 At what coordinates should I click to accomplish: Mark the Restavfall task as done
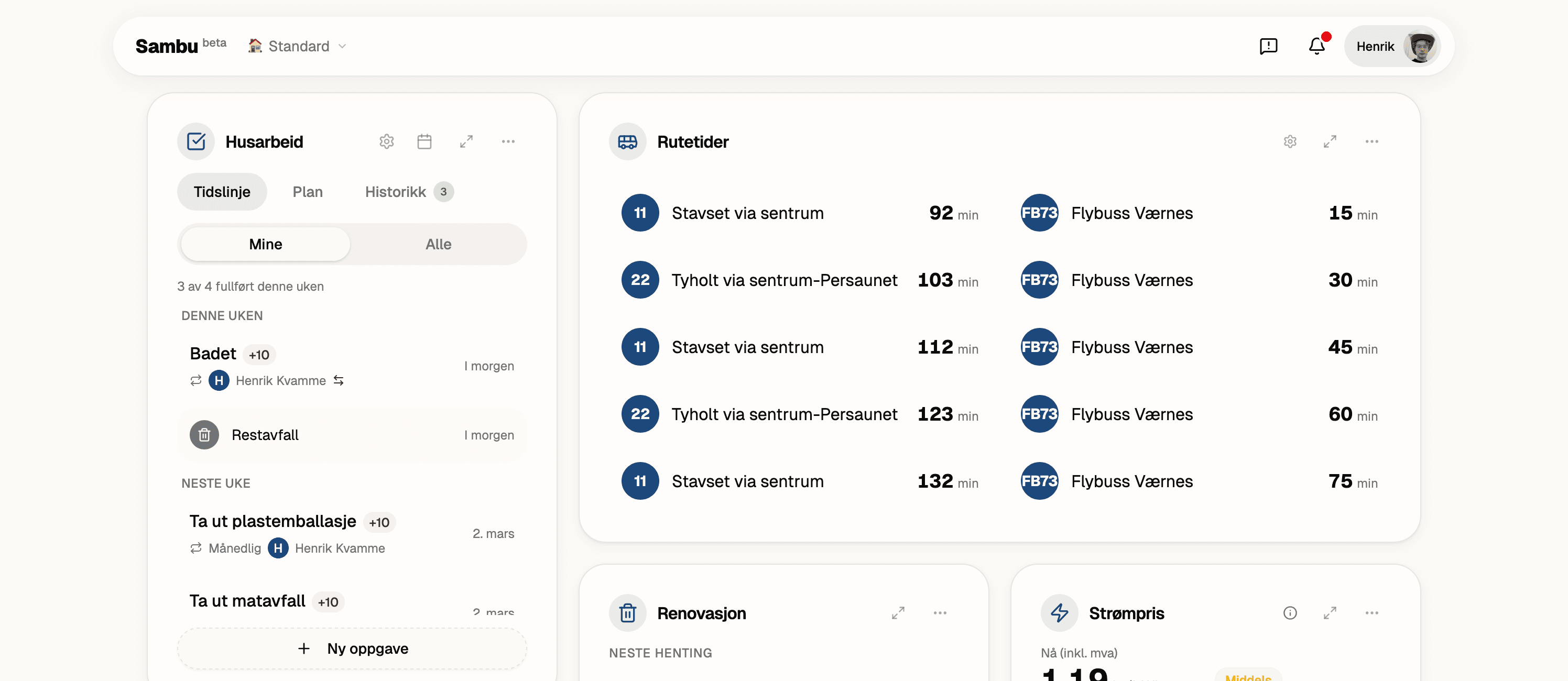pyautogui.click(x=204, y=434)
